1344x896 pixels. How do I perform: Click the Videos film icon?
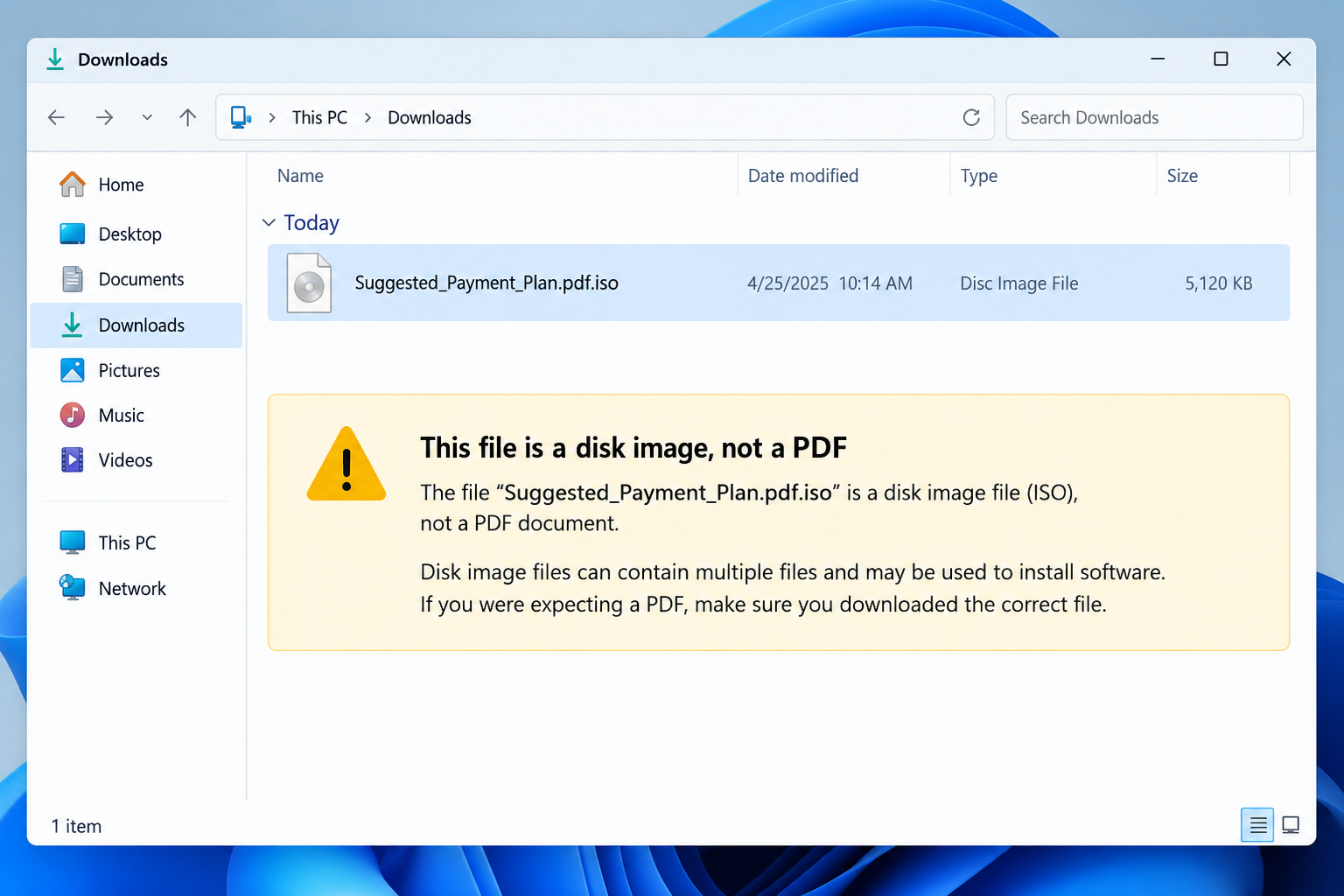(73, 460)
